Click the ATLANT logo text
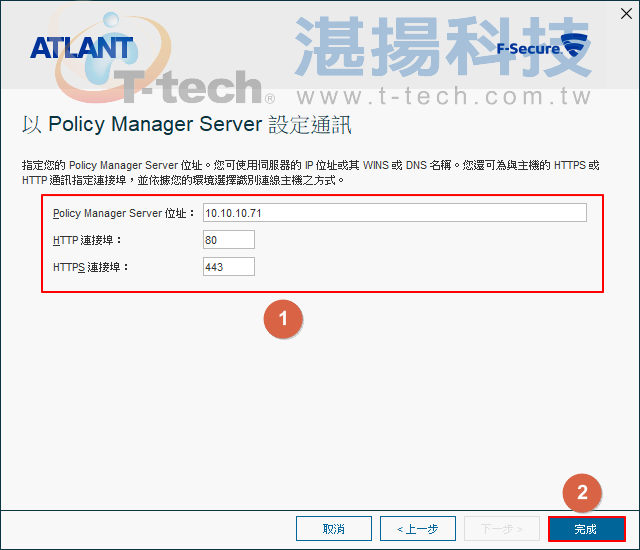The height and width of the screenshot is (550, 640). (82, 48)
